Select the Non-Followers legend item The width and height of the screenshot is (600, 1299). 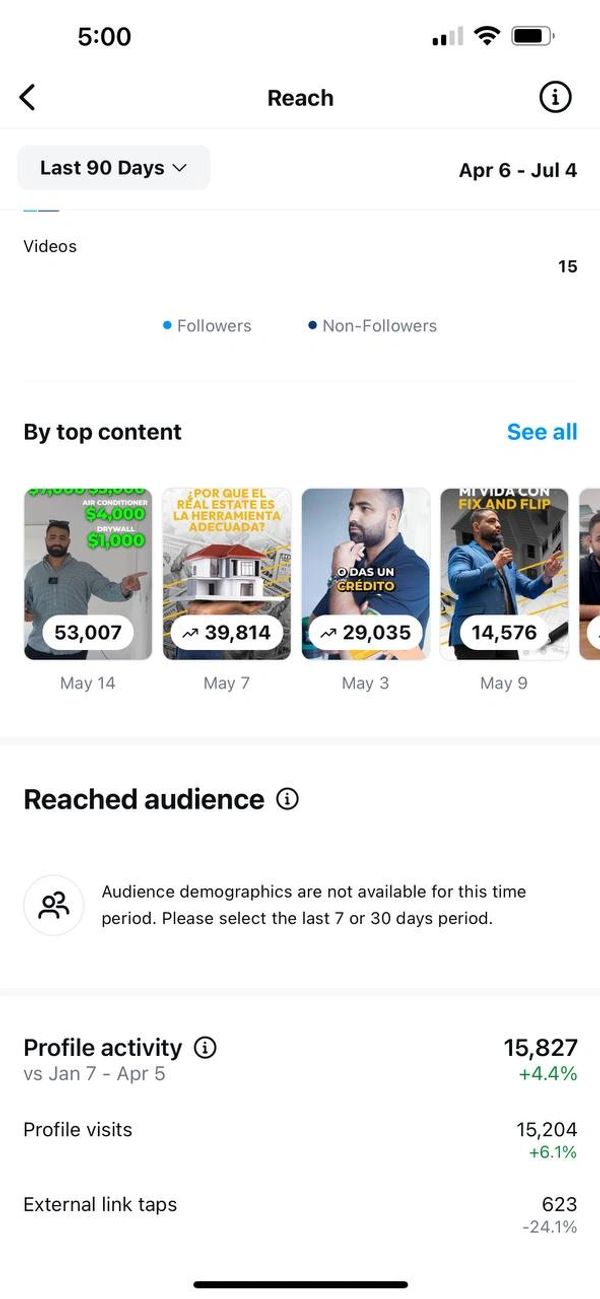tap(372, 326)
